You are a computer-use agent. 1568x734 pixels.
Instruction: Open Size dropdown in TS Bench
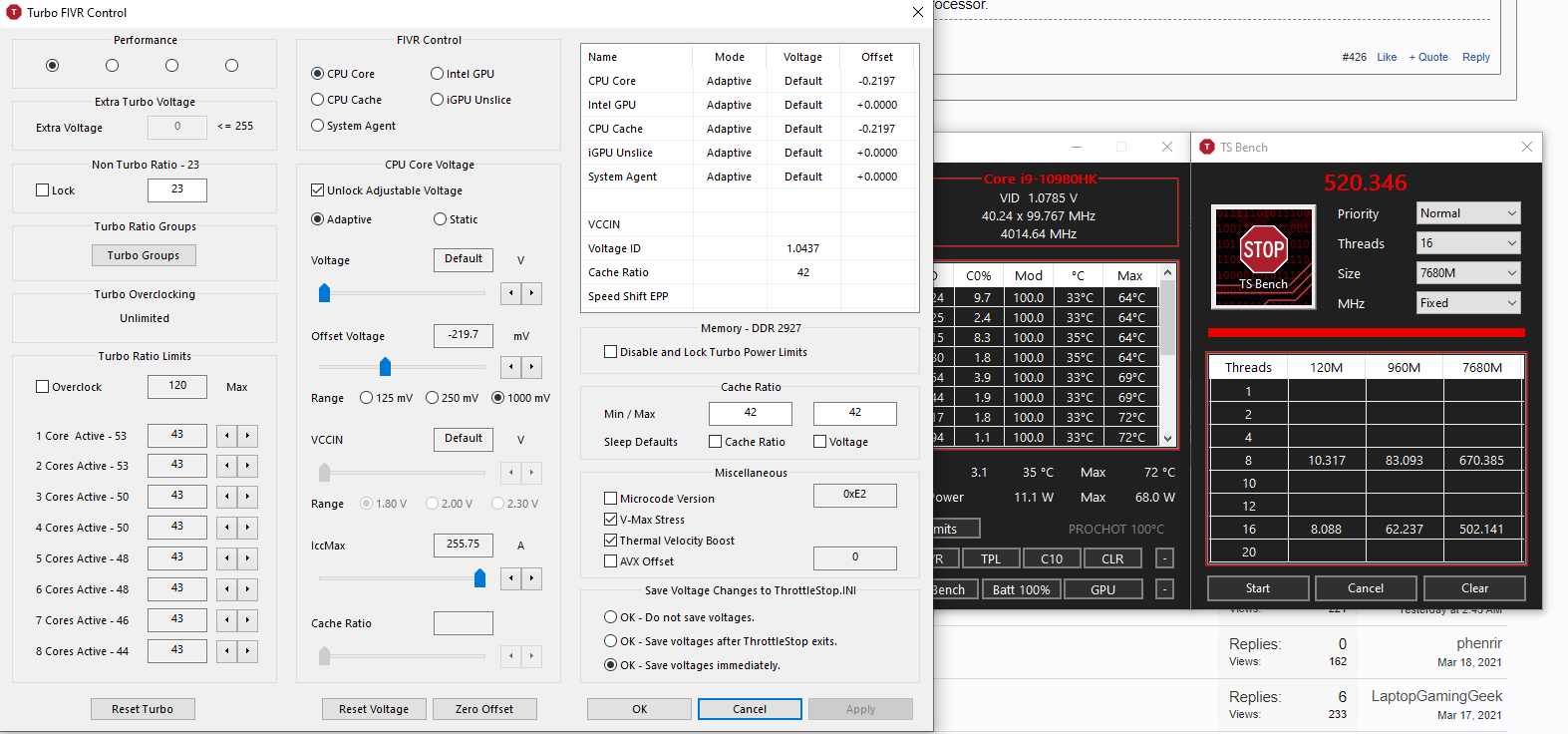tap(1469, 273)
